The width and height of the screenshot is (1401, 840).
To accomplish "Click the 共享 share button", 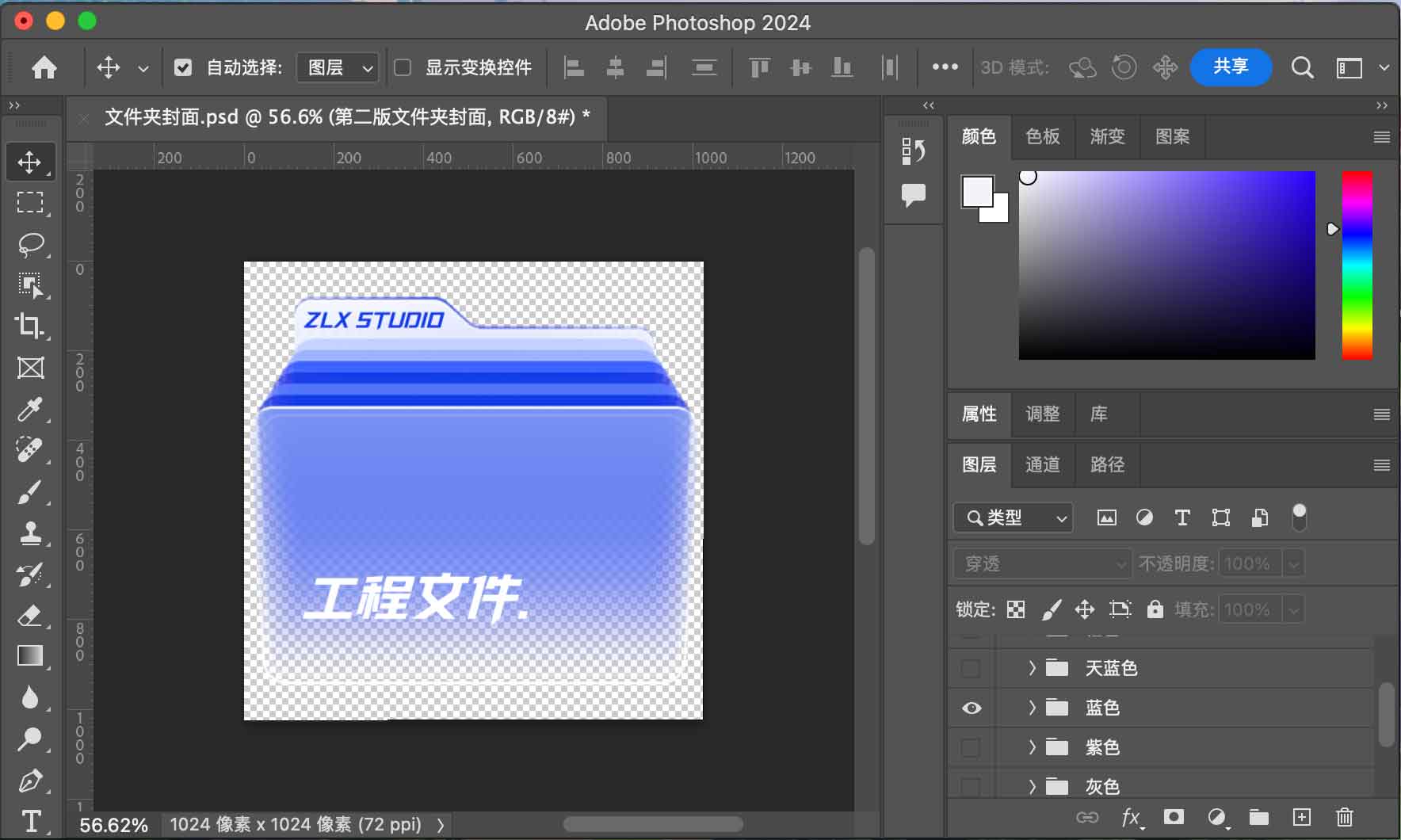I will (x=1231, y=67).
